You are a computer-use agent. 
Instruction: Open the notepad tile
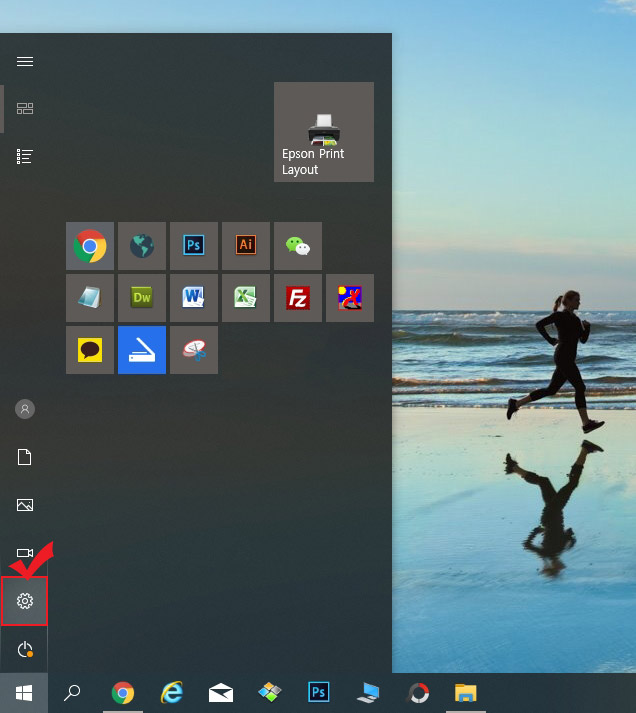[90, 298]
